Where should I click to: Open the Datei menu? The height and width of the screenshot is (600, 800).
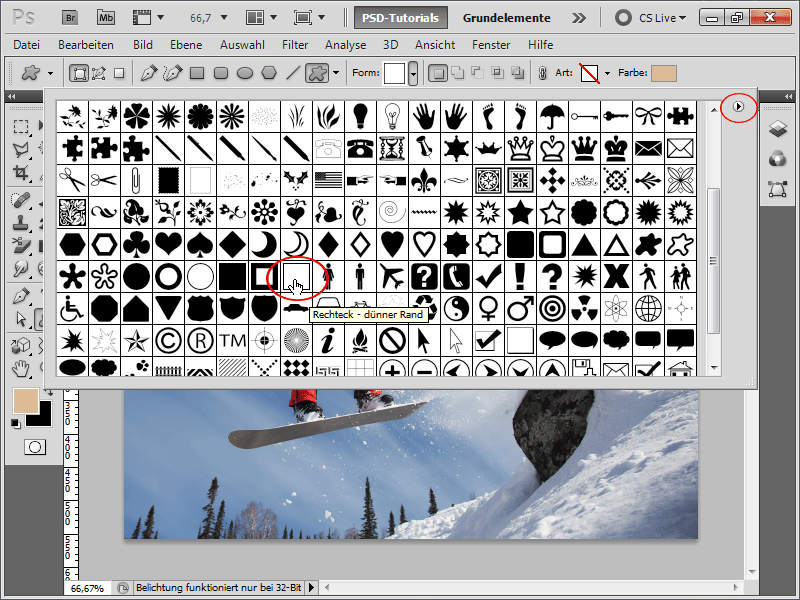[27, 45]
